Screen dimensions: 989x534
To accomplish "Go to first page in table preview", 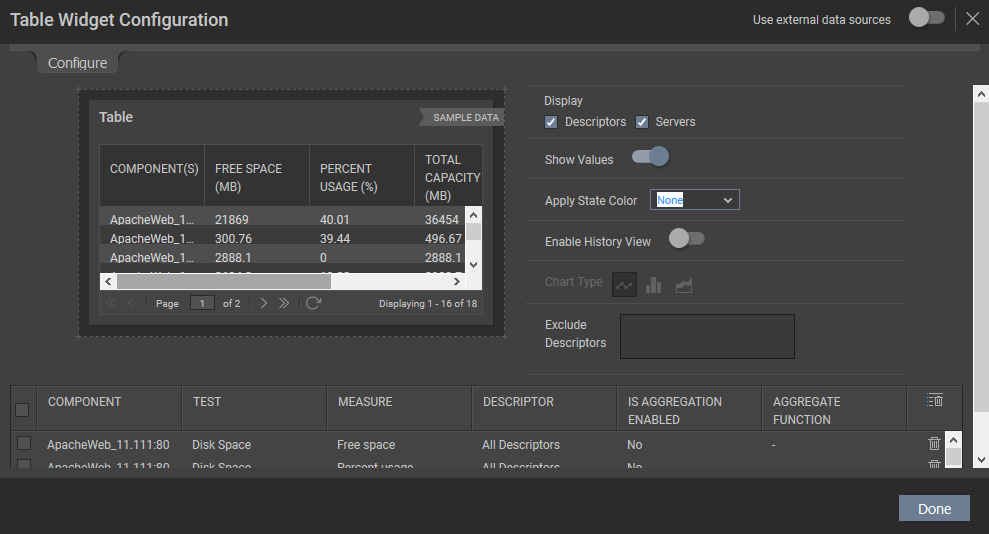I will (x=111, y=303).
